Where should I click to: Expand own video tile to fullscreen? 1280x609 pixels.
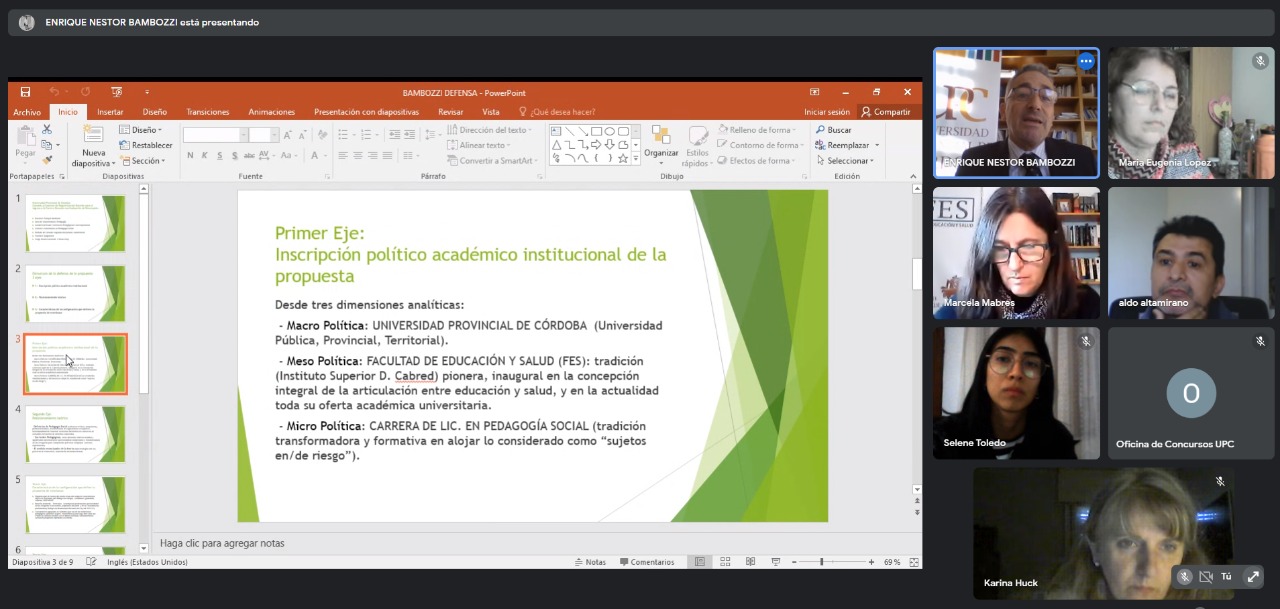pyautogui.click(x=1252, y=577)
